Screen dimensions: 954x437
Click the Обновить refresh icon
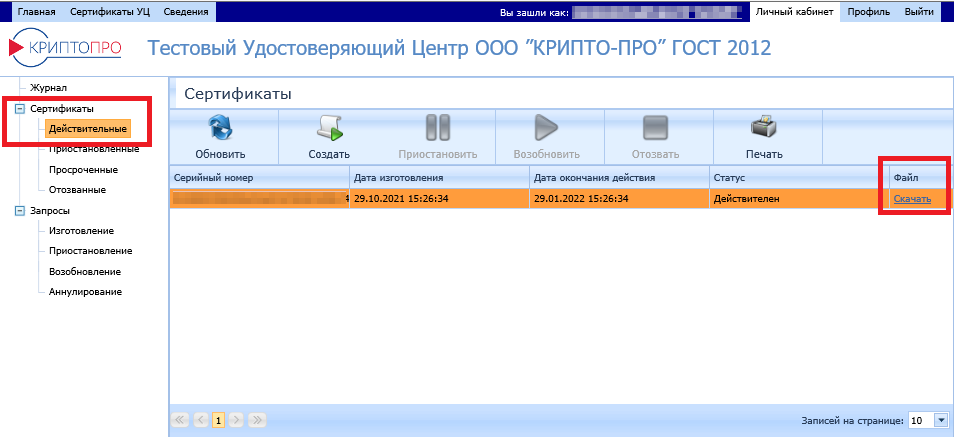220,128
